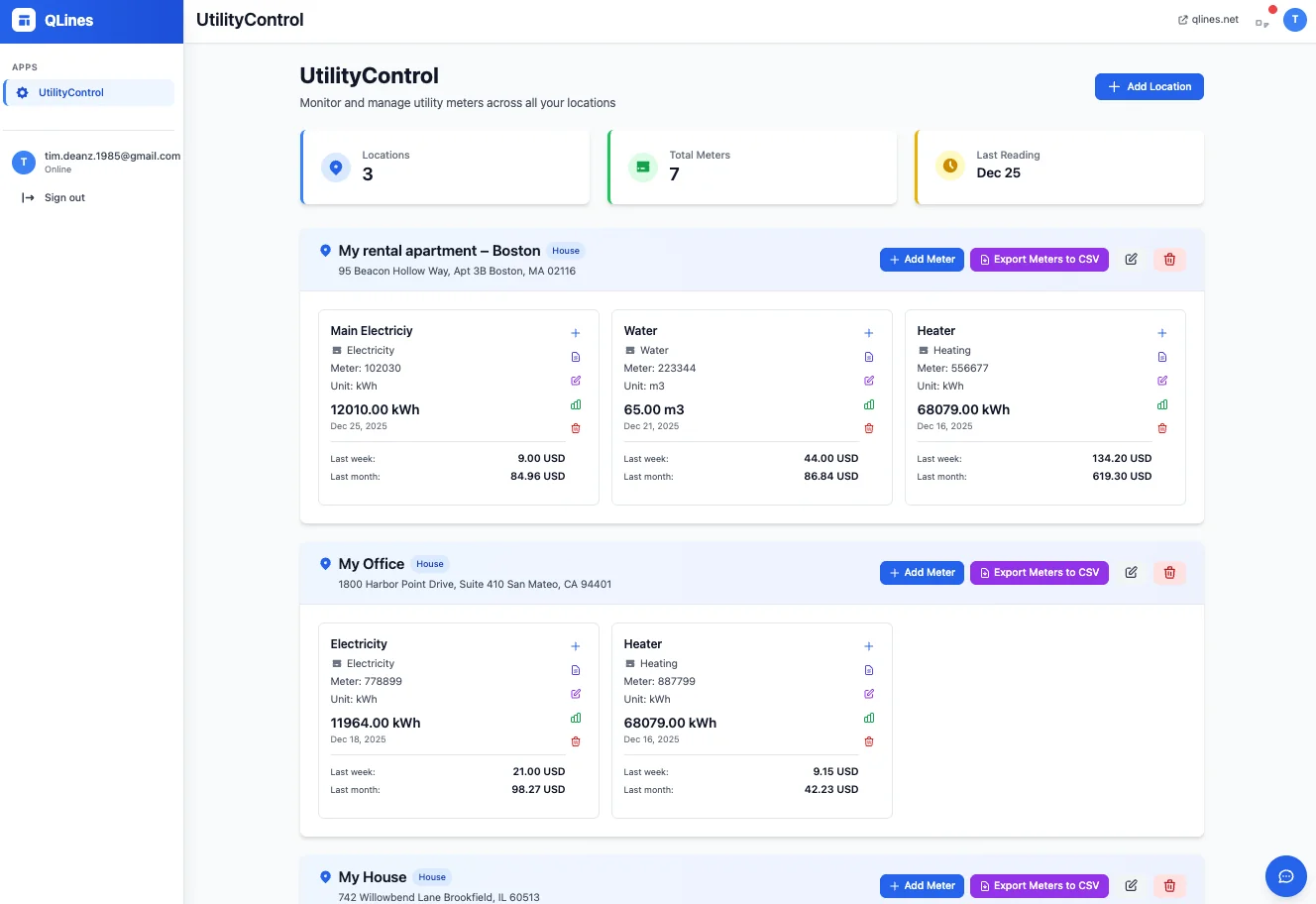The width and height of the screenshot is (1316, 904).
Task: Click the plus icon on Boston Heater card
Action: (1162, 333)
